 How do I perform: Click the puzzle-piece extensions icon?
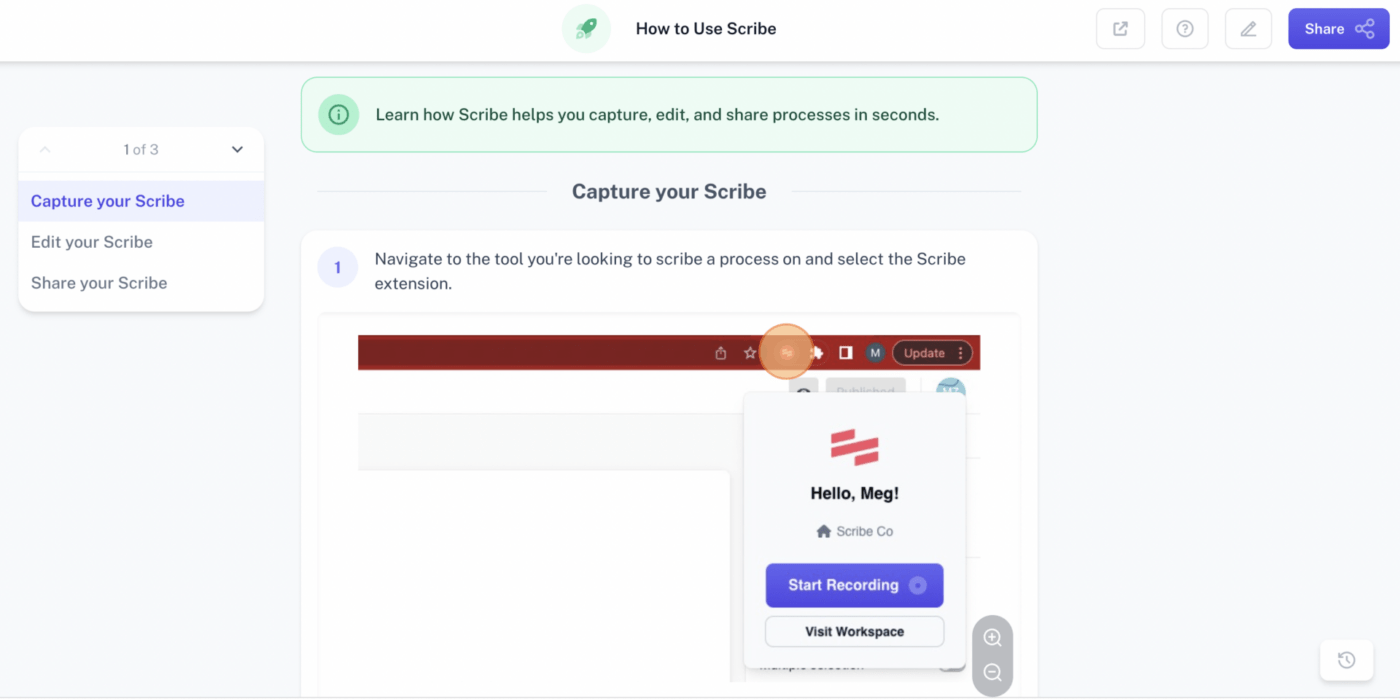817,352
